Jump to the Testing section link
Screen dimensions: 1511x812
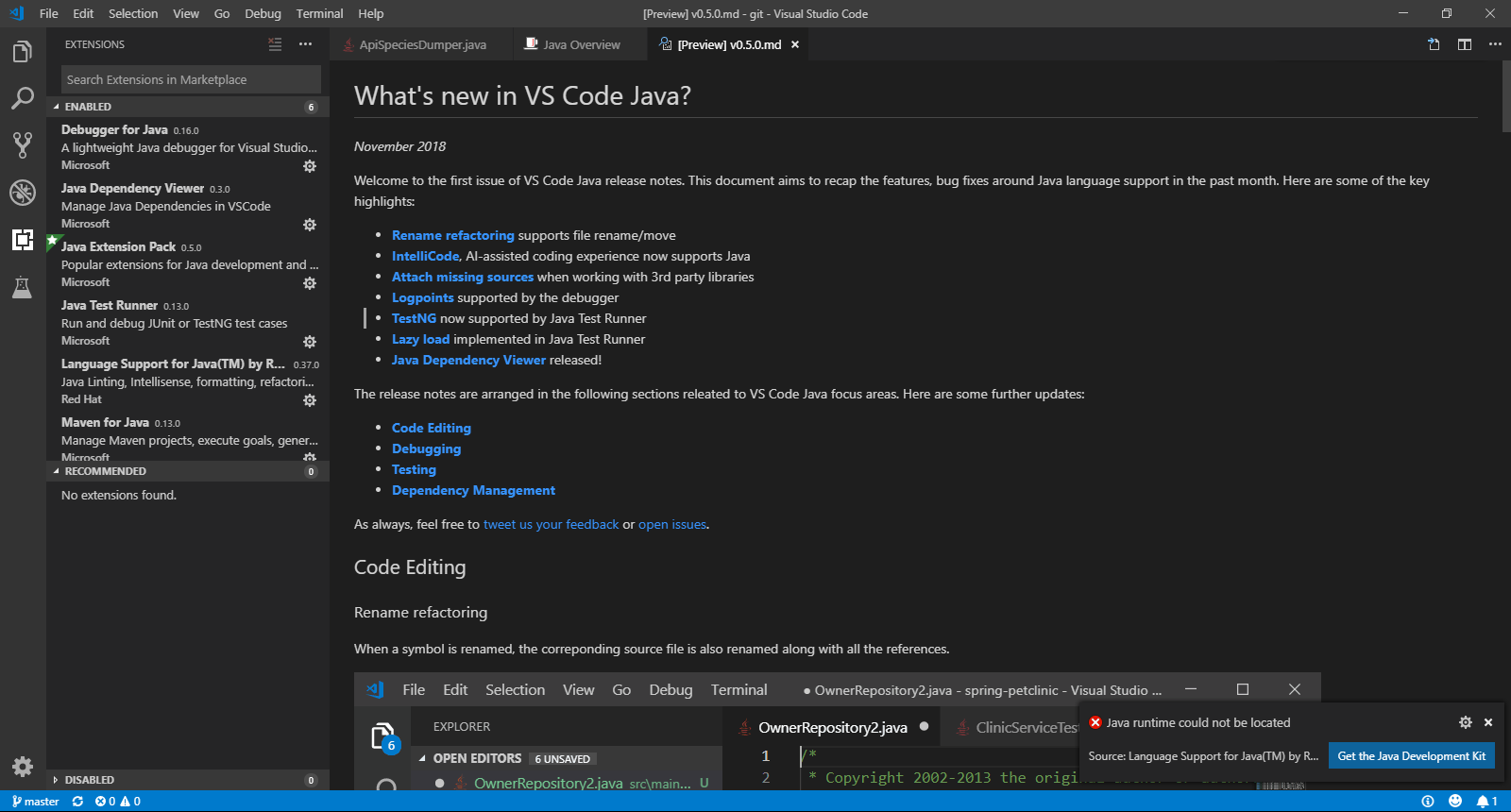pyautogui.click(x=414, y=469)
